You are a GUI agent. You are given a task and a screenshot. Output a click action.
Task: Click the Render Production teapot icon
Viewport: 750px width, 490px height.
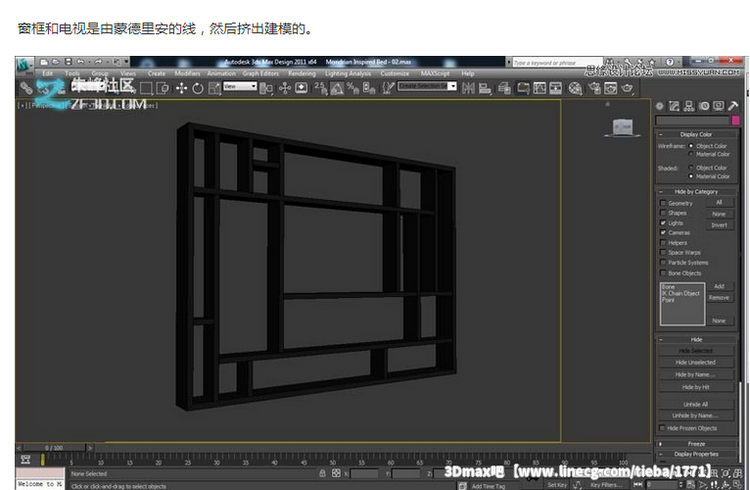point(627,88)
